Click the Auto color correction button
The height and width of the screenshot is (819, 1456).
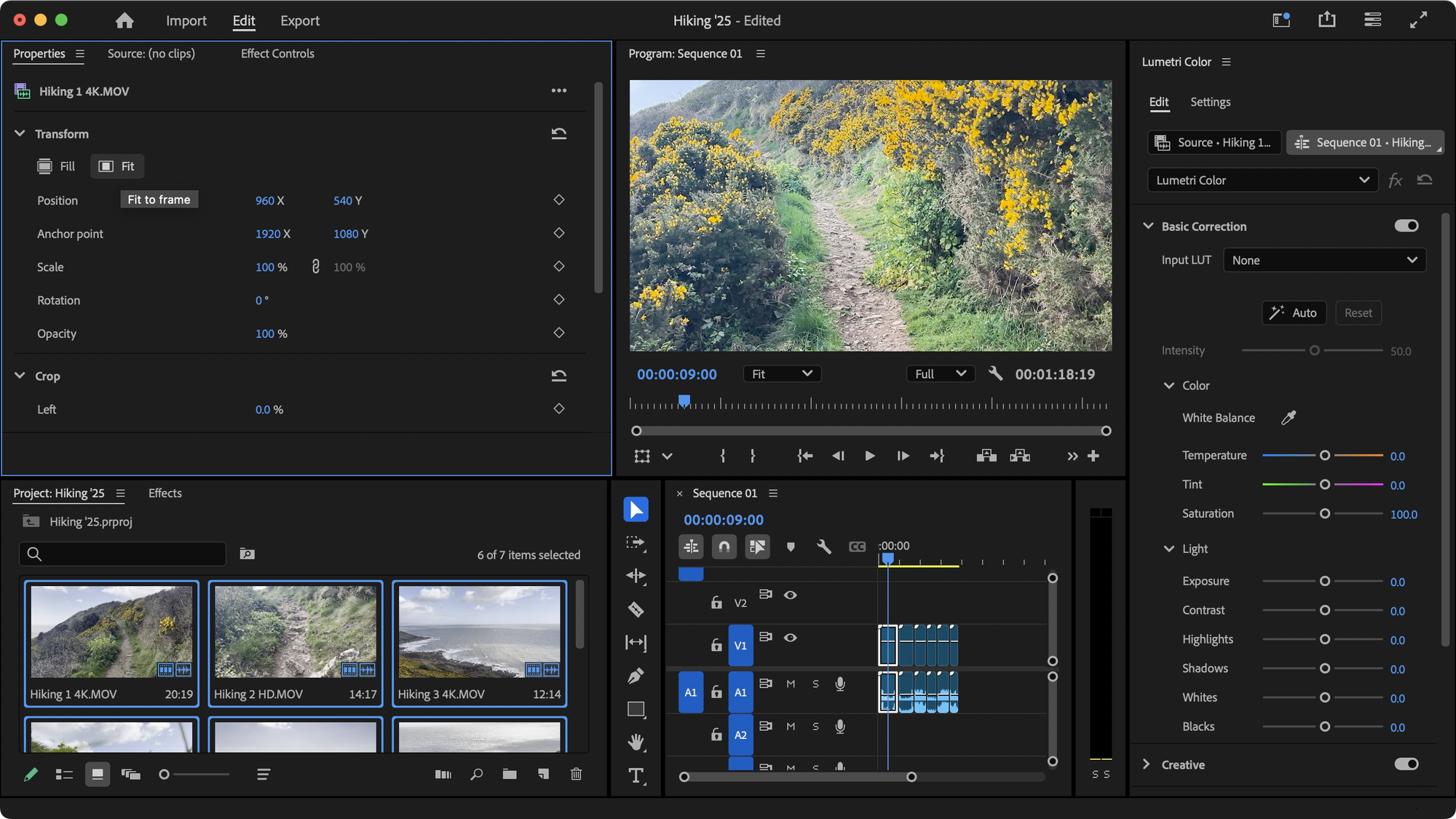1294,312
